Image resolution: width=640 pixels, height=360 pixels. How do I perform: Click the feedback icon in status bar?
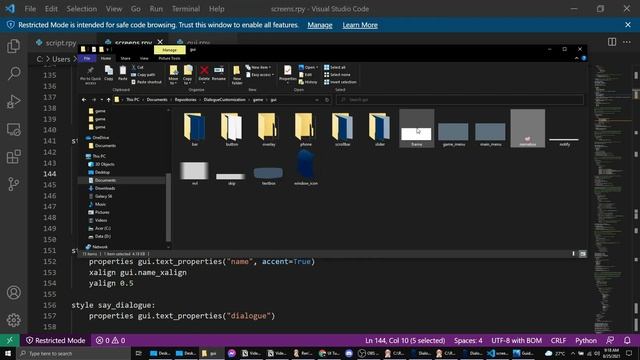(610, 340)
